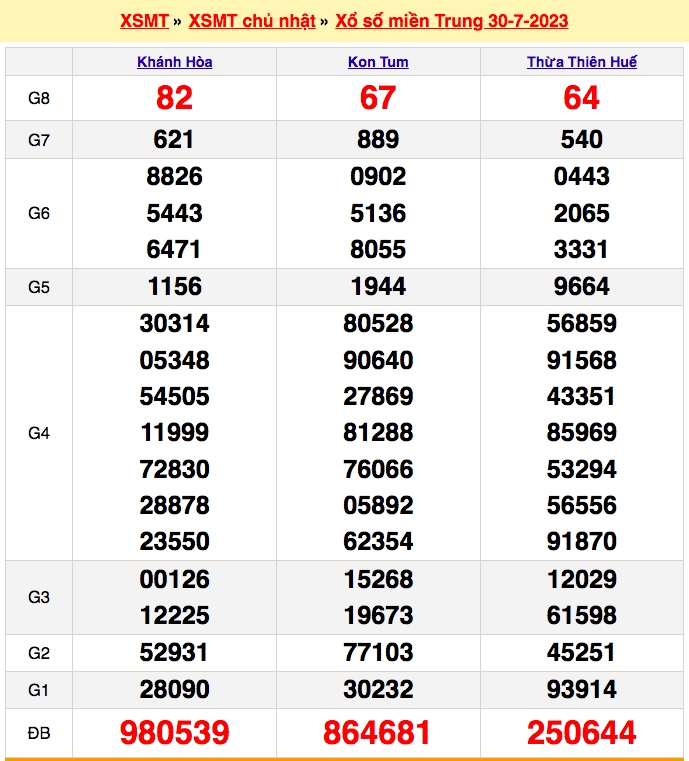
Task: Click the G8 row label
Action: tap(39, 99)
